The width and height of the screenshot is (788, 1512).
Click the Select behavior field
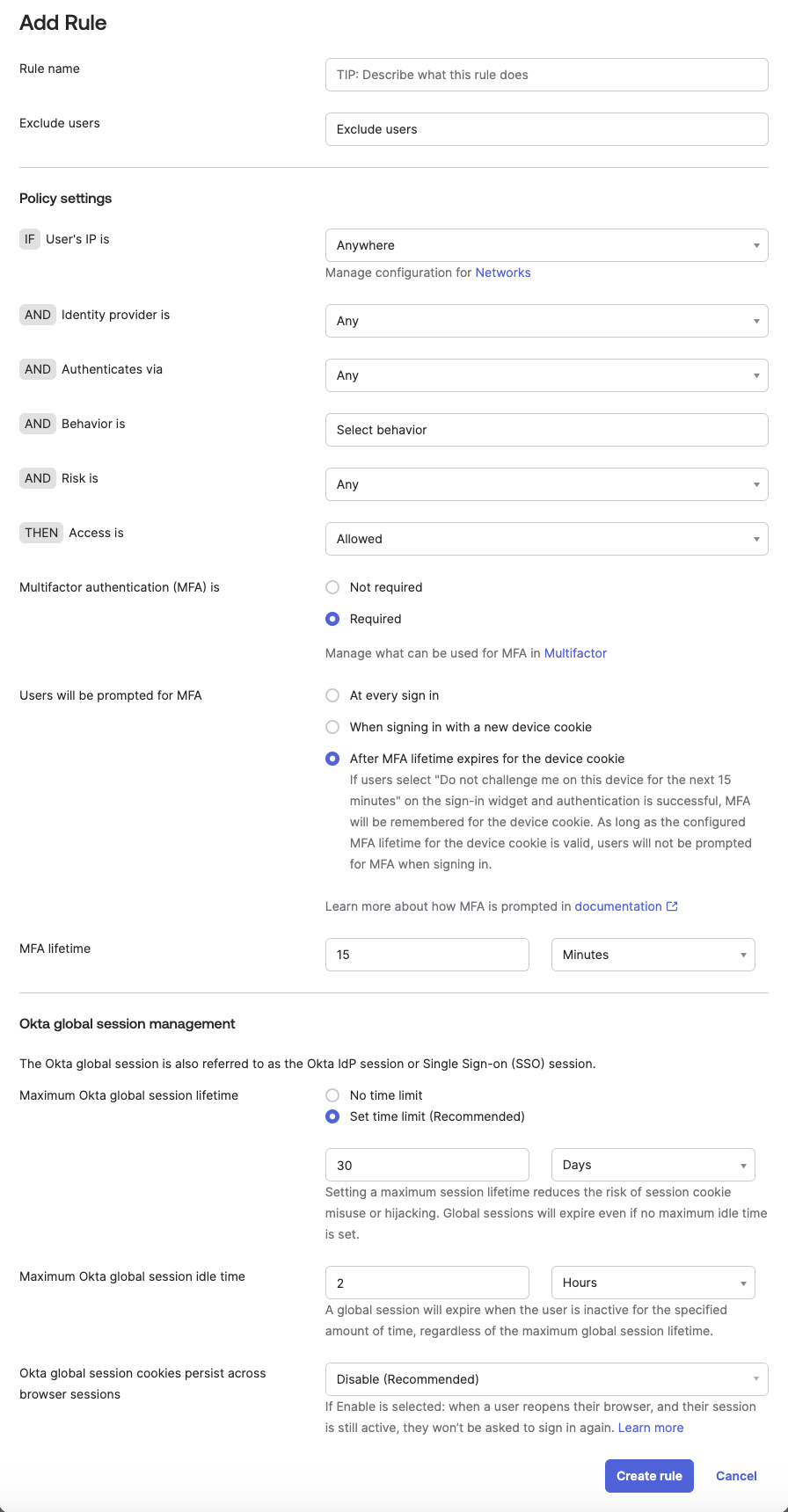click(x=546, y=430)
